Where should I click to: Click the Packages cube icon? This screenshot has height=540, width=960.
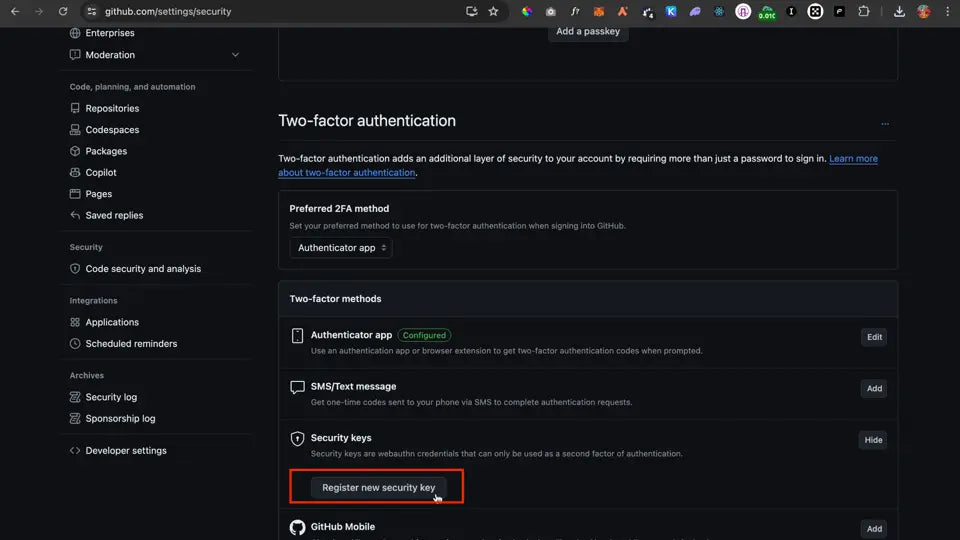tap(75, 151)
